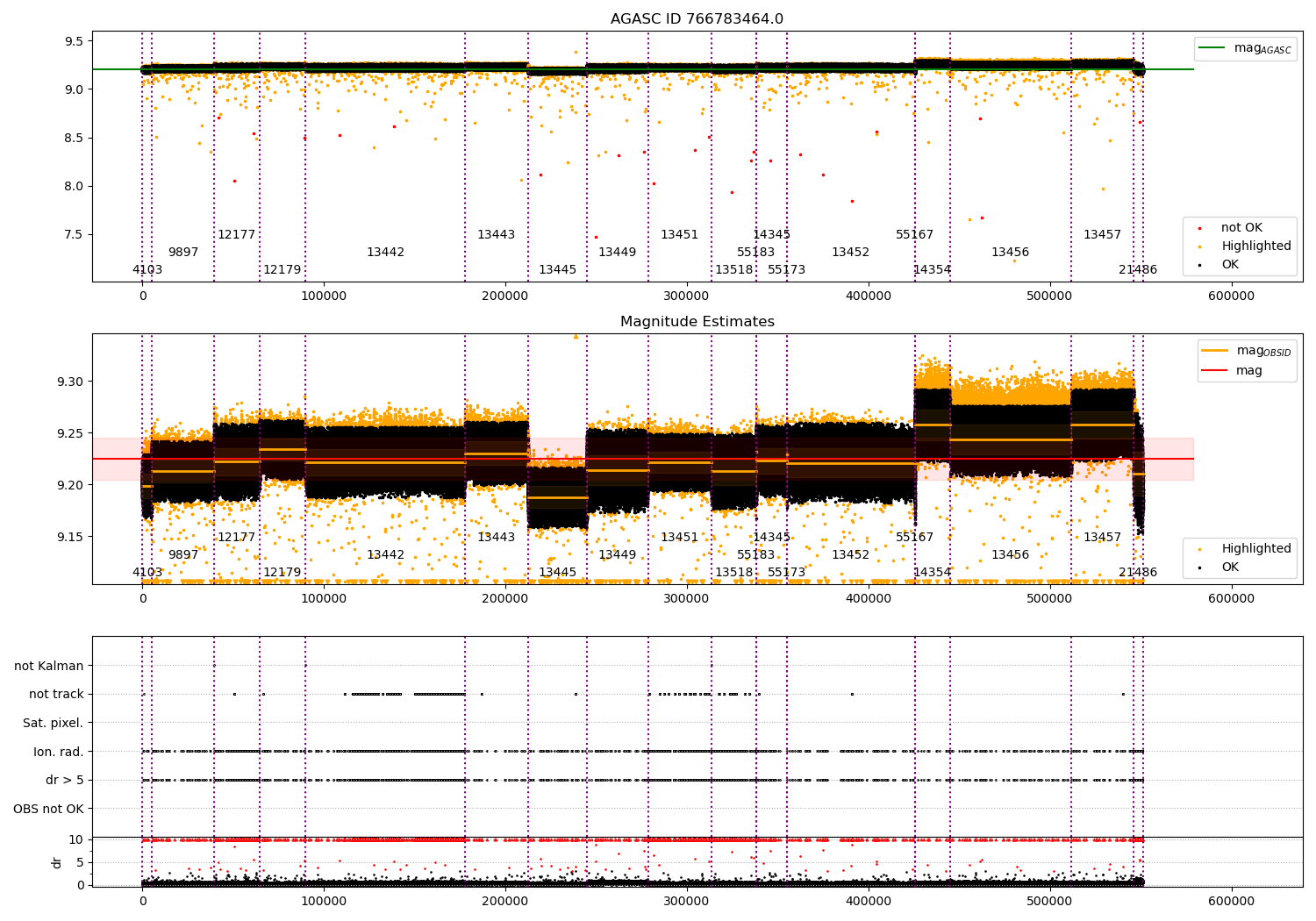Click the 'OBS not OK' axis label
The image size is (1316, 921).
[48, 809]
